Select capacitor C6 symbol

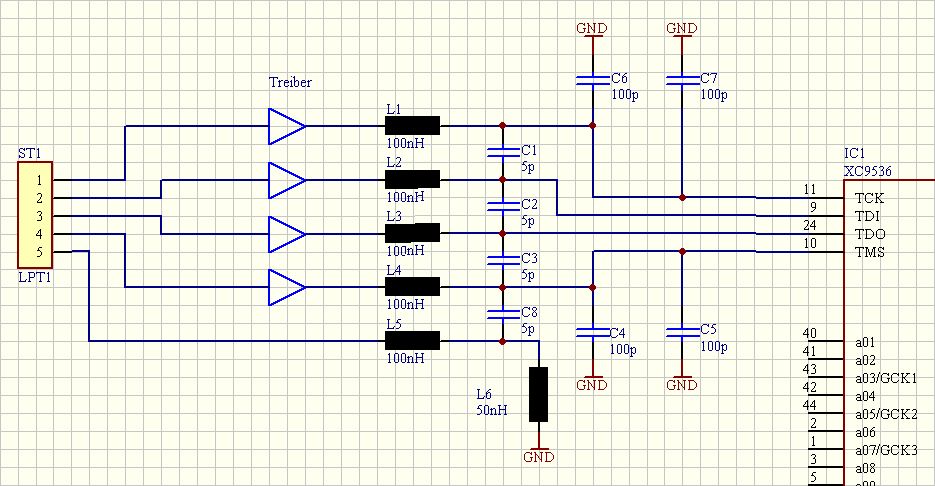[x=593, y=80]
